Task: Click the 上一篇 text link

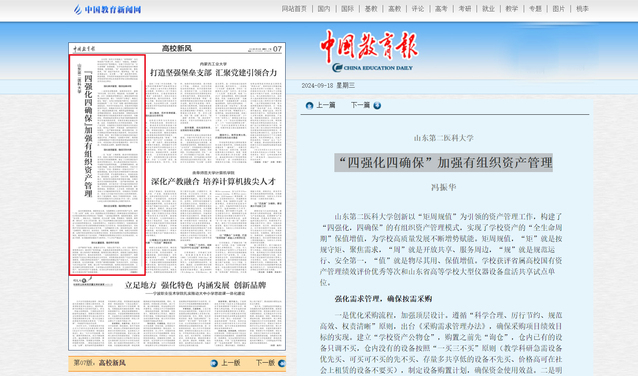Action: 326,105
